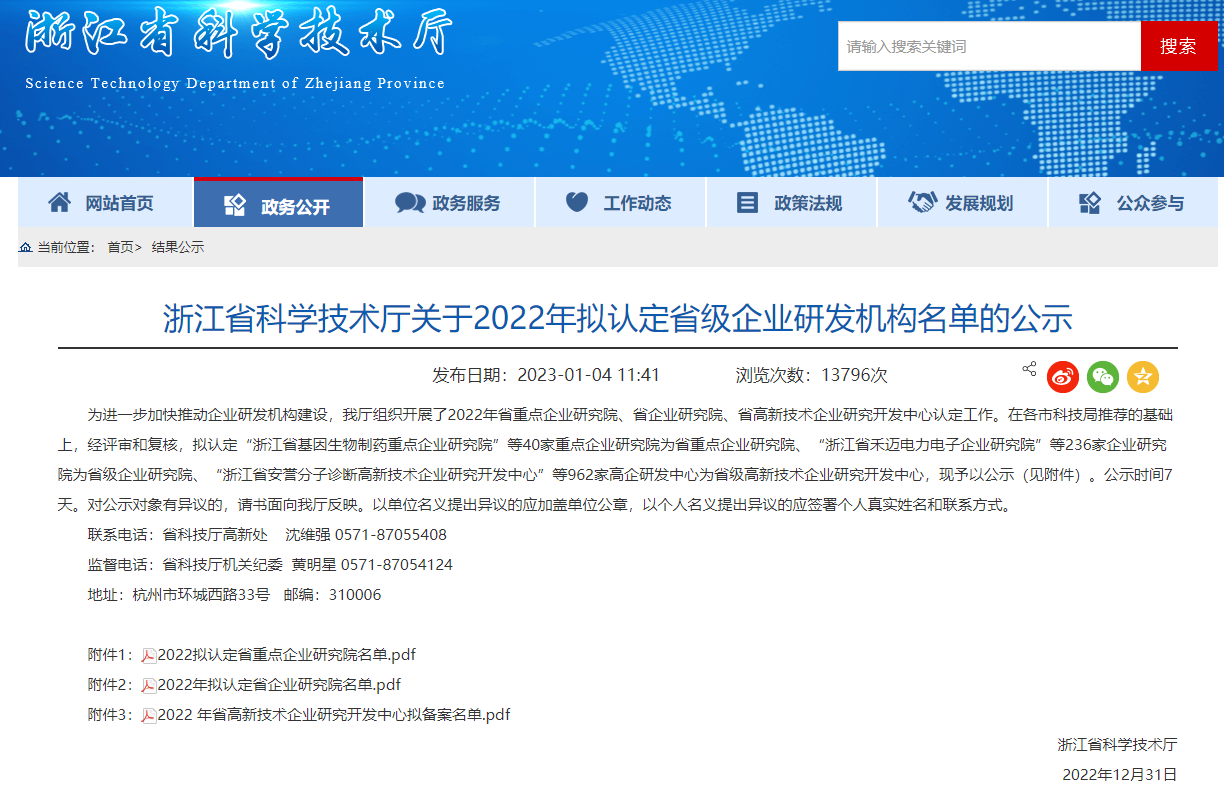This screenshot has height=799, width=1224.
Task: Switch to the 政策法规 navigation tab
Action: [791, 203]
